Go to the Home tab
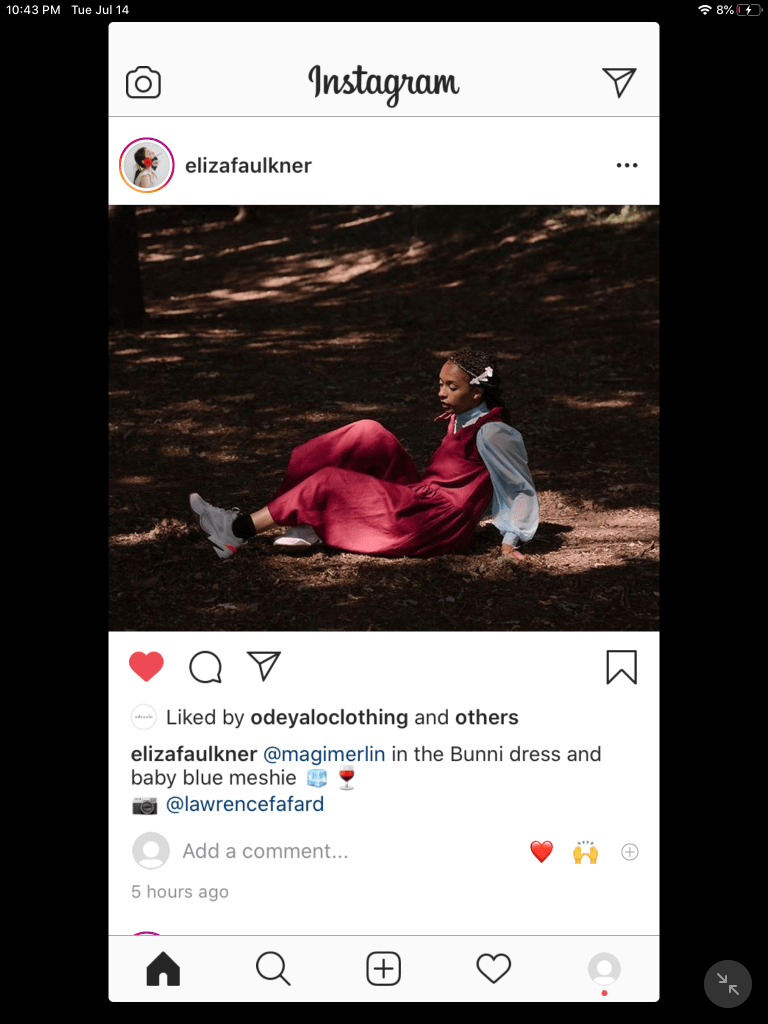Screen dimensions: 768x1024 tap(163, 968)
